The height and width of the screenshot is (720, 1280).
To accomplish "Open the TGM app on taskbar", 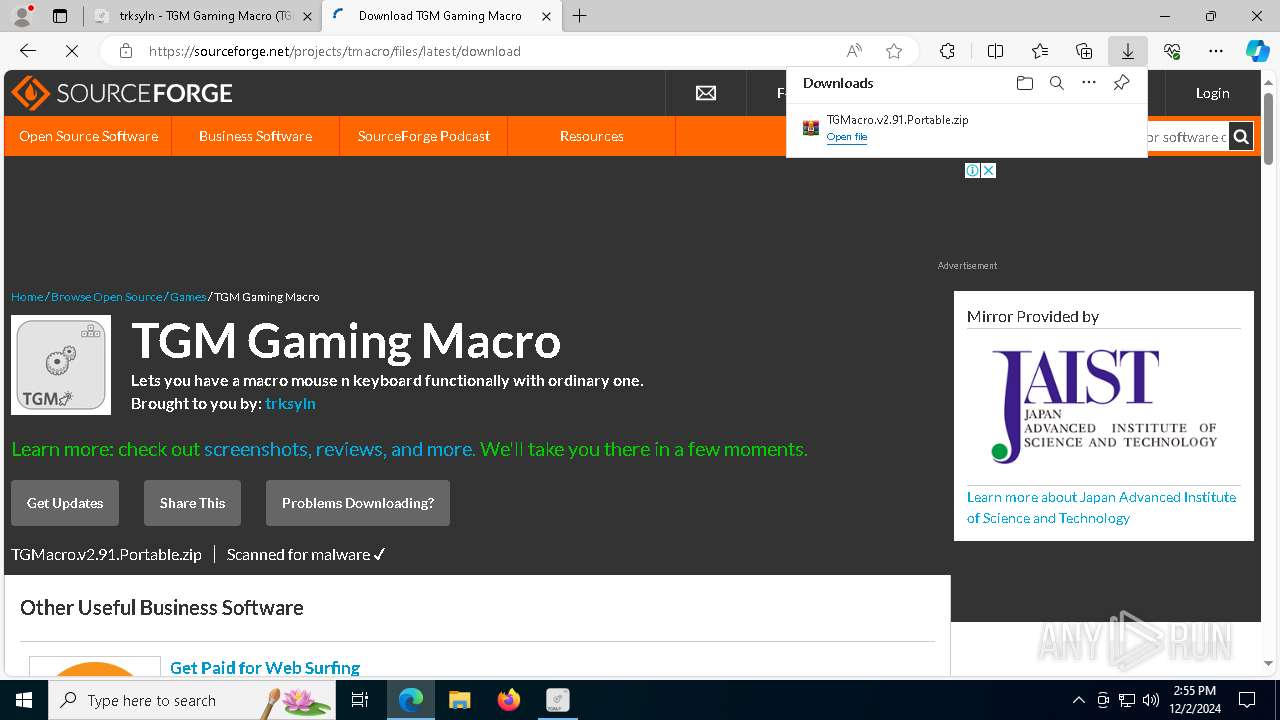I will [x=557, y=700].
